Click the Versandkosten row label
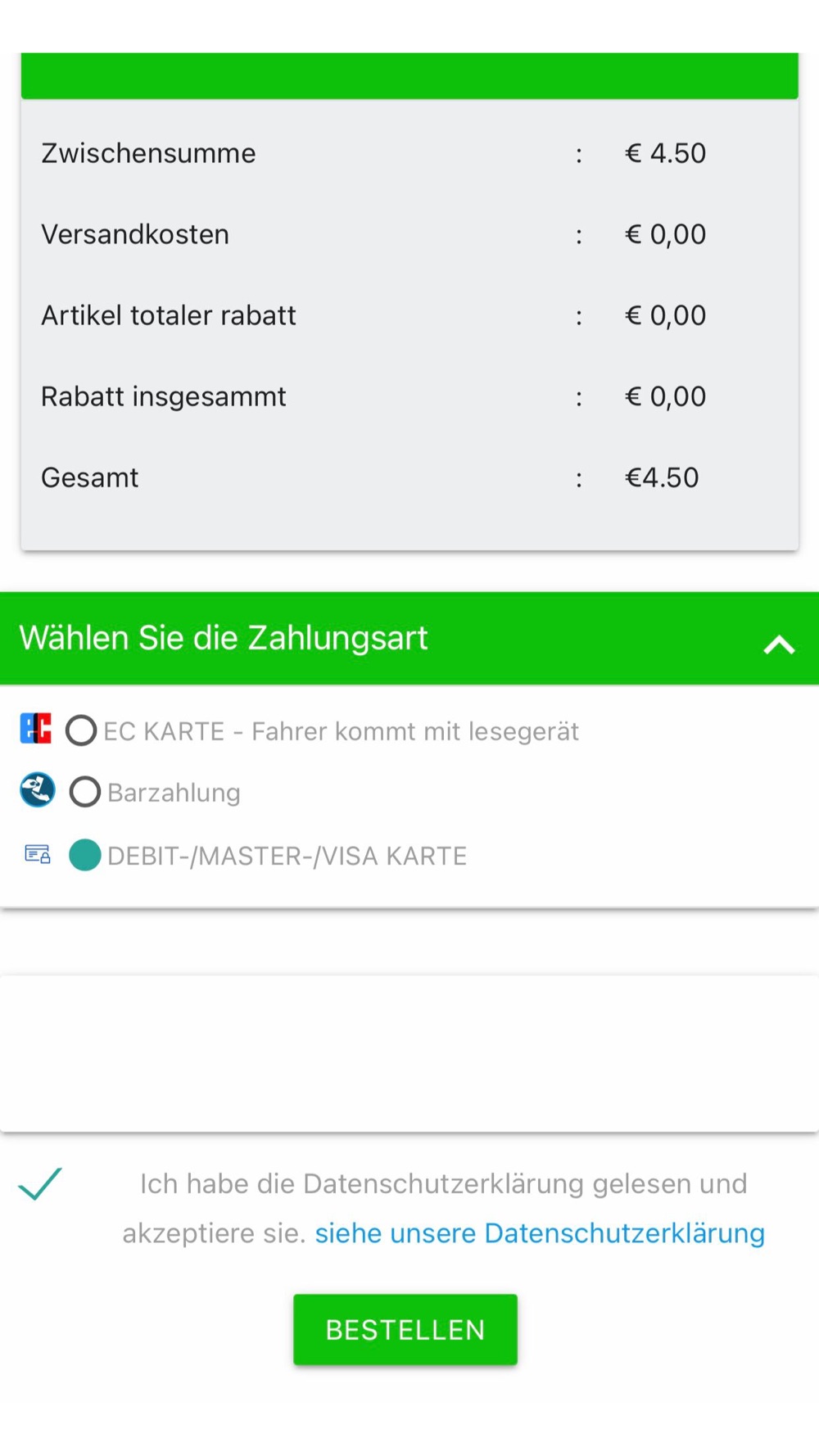 click(135, 234)
